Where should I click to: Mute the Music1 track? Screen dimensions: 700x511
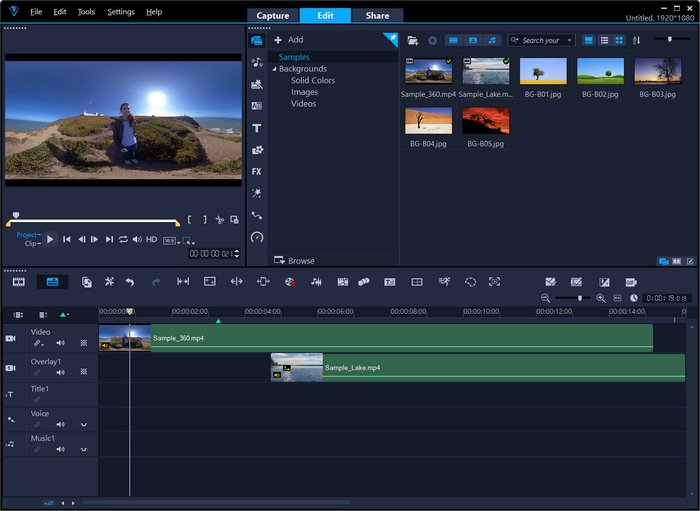pos(60,450)
